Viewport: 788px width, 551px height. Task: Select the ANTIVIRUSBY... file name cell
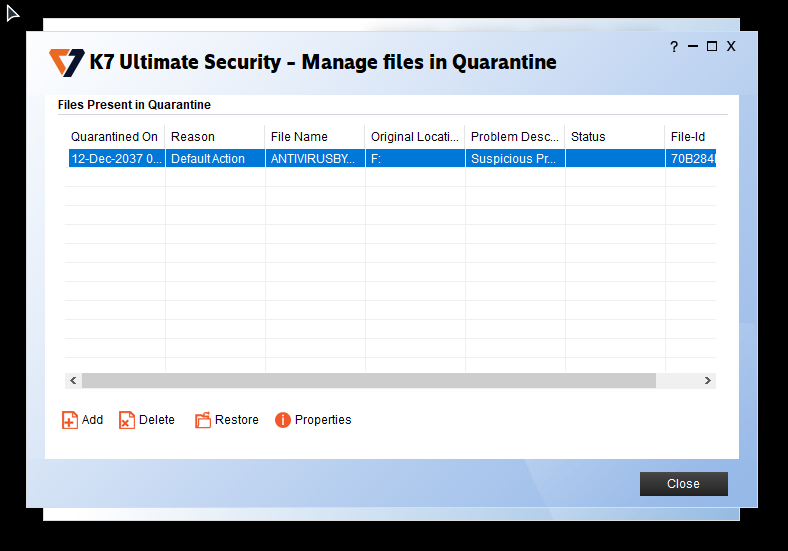[315, 158]
